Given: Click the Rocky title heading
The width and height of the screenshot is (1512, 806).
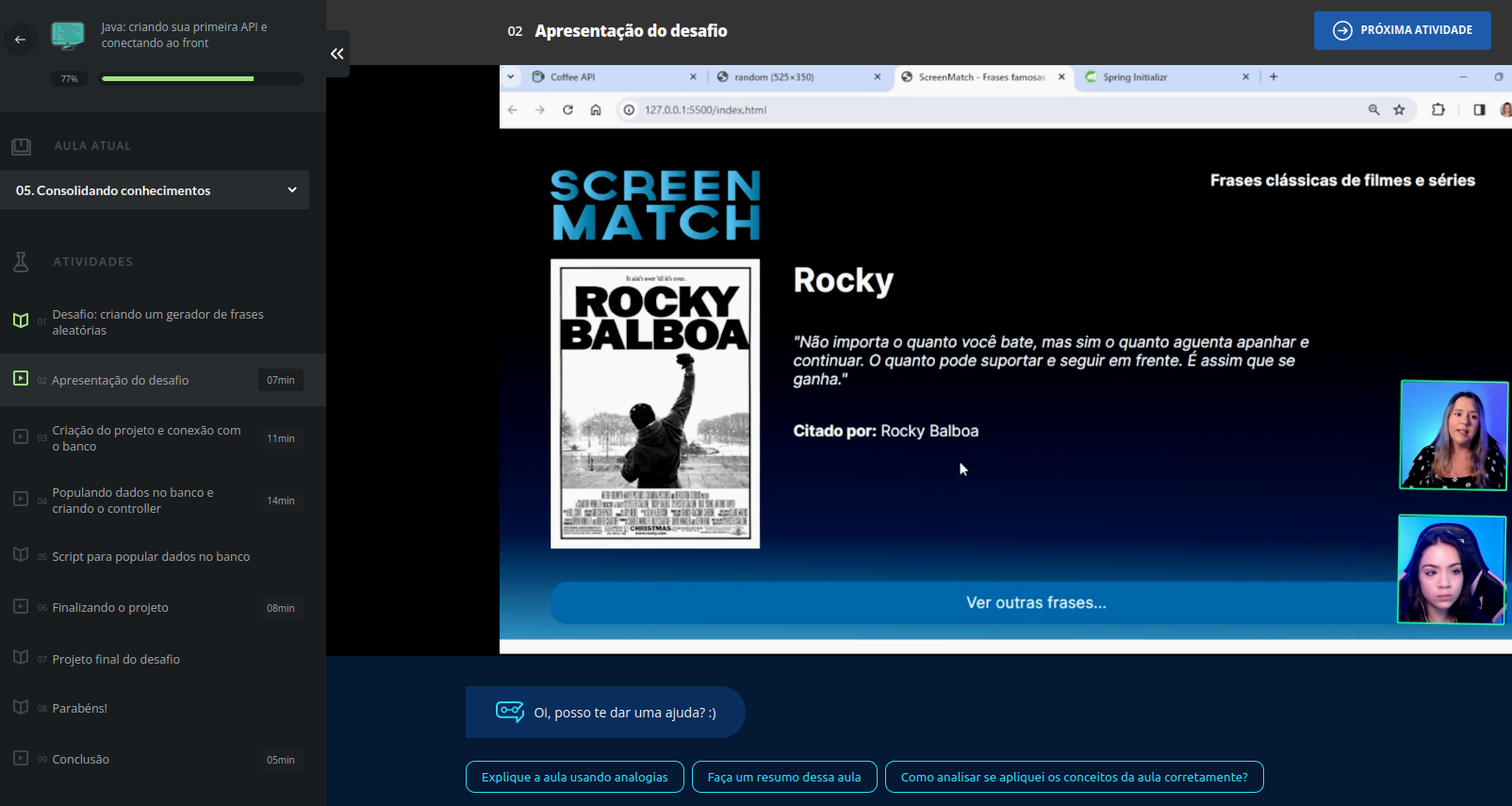Looking at the screenshot, I should click(x=844, y=281).
